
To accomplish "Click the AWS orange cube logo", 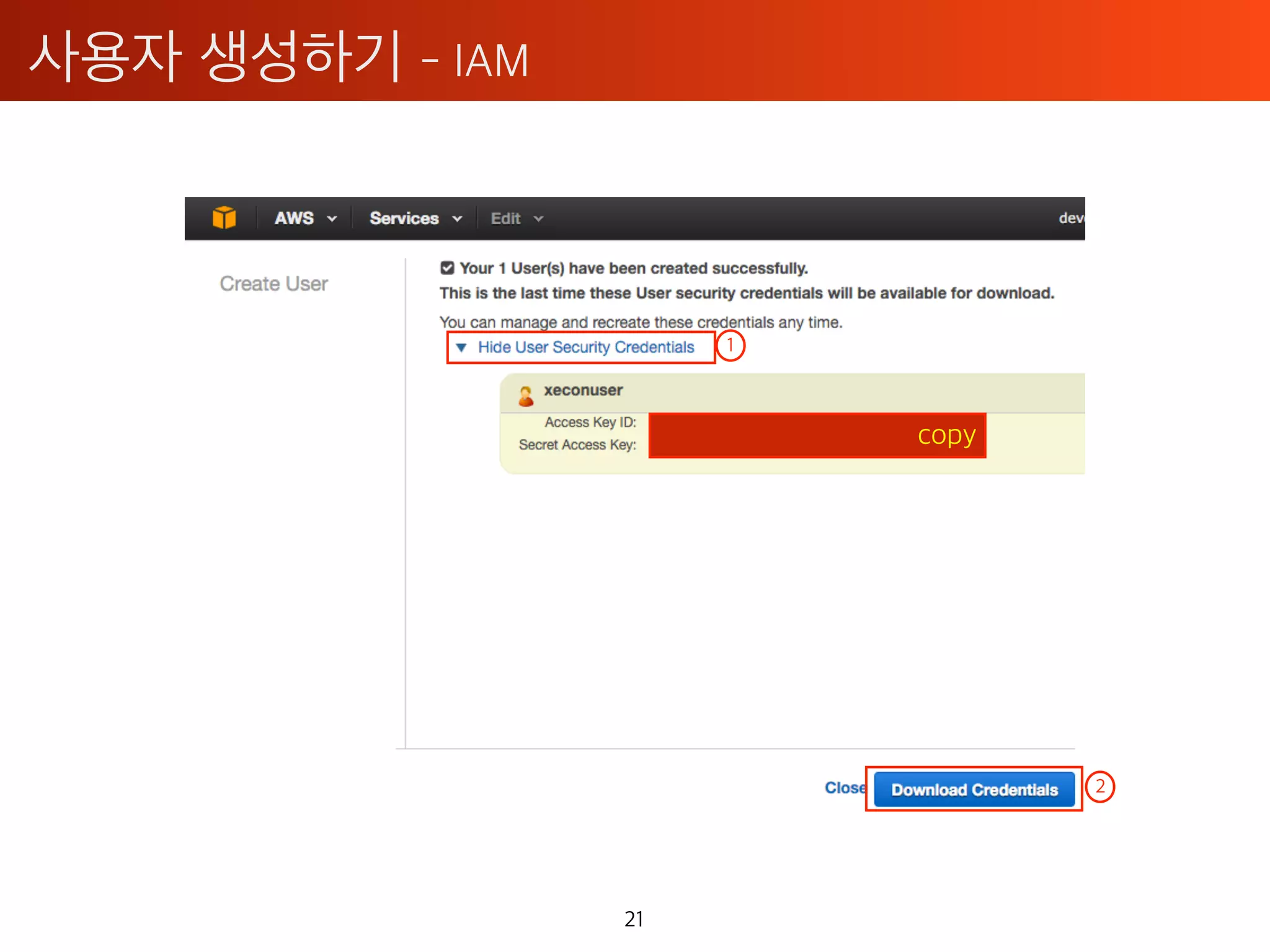I will pyautogui.click(x=224, y=218).
